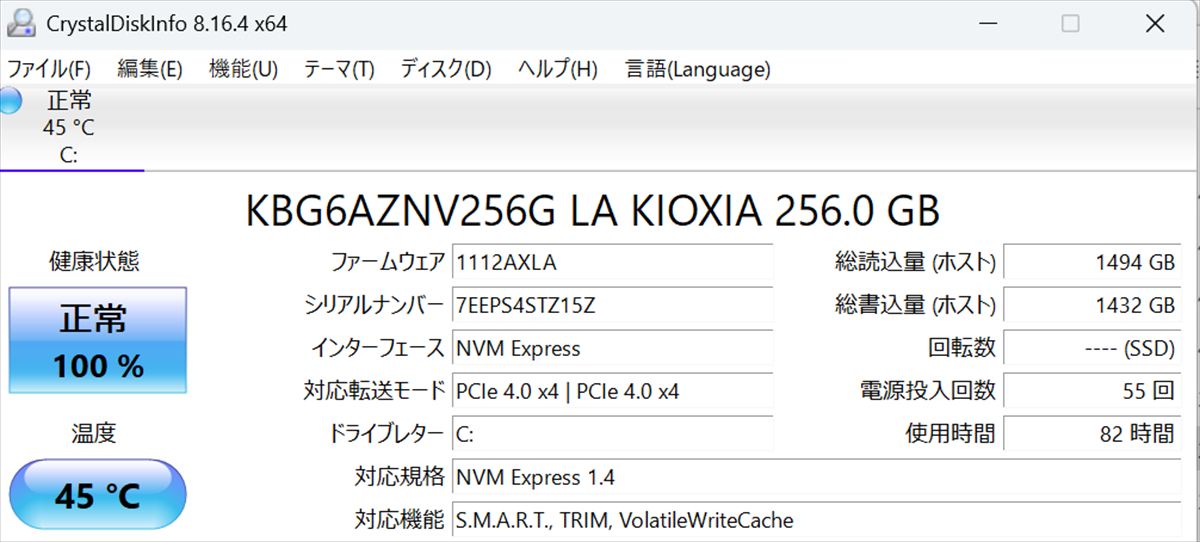Click the power on hours value 82 時間

(1092, 434)
